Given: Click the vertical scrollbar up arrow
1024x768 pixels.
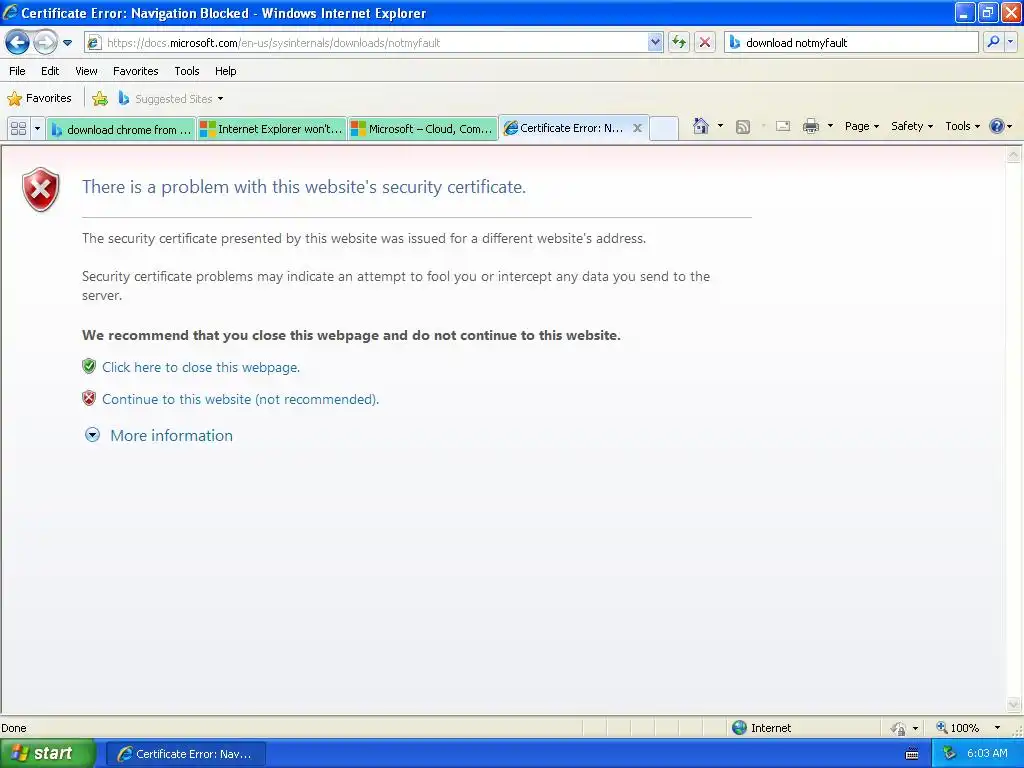Looking at the screenshot, I should 1014,155.
